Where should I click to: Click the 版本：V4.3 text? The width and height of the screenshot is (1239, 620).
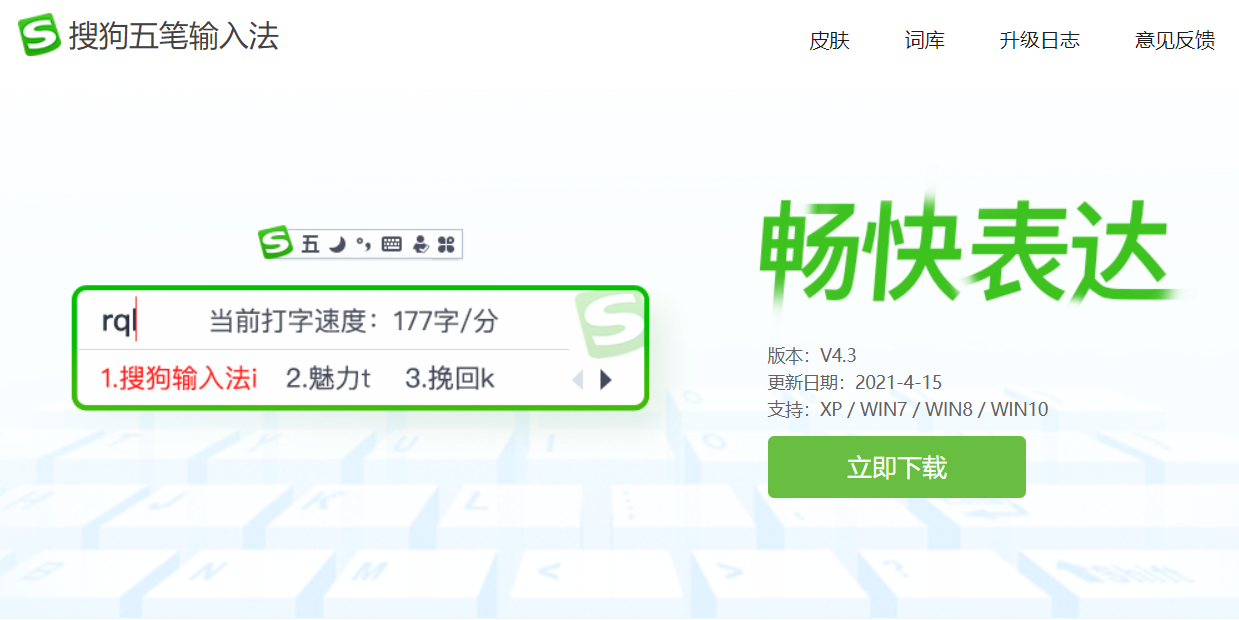(x=812, y=355)
